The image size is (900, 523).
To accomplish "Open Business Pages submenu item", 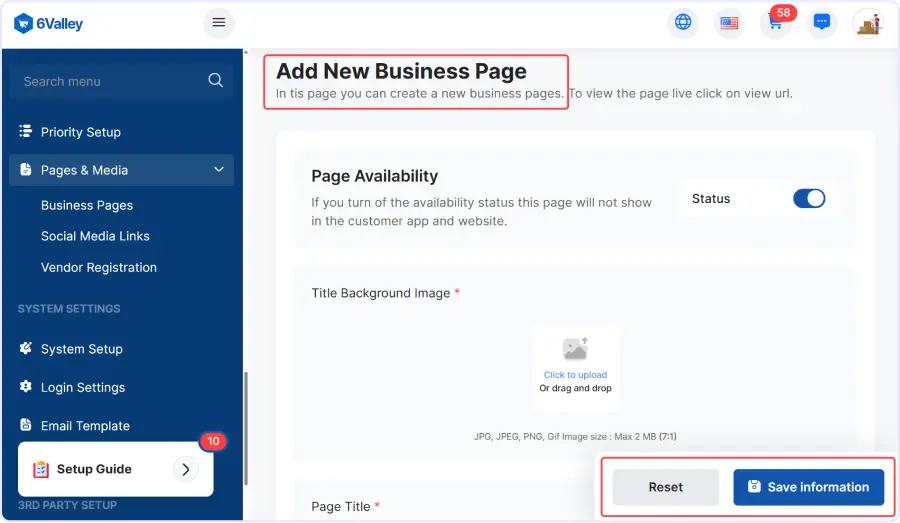I will tap(87, 206).
